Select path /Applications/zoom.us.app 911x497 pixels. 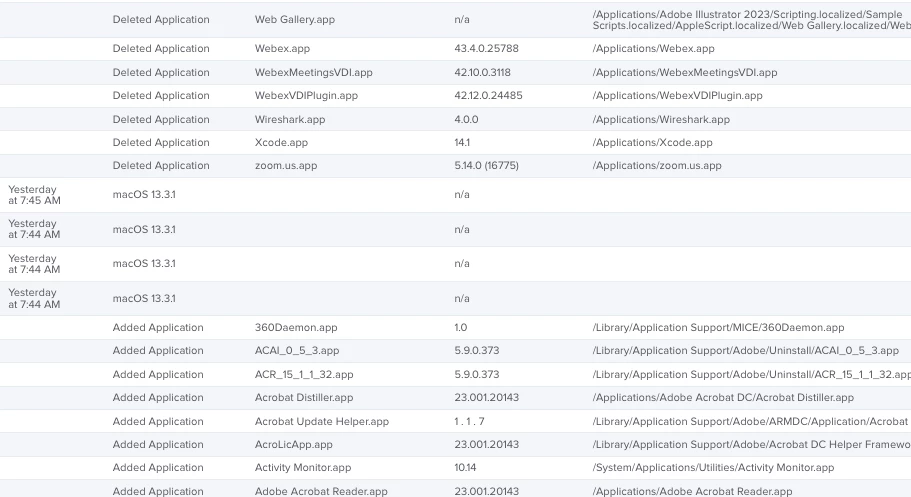[657, 166]
